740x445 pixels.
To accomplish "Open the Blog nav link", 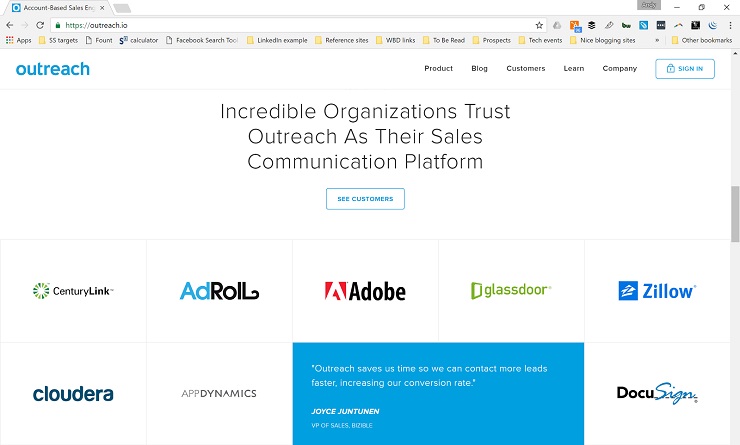I will (479, 68).
